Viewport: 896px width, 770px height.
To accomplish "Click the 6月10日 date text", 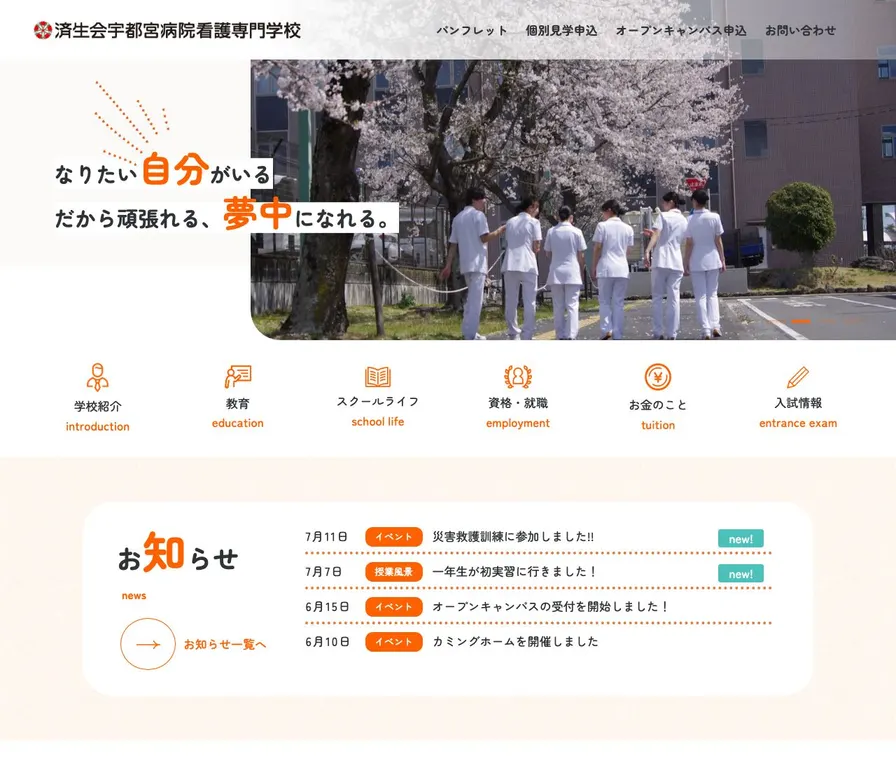I will 327,642.
